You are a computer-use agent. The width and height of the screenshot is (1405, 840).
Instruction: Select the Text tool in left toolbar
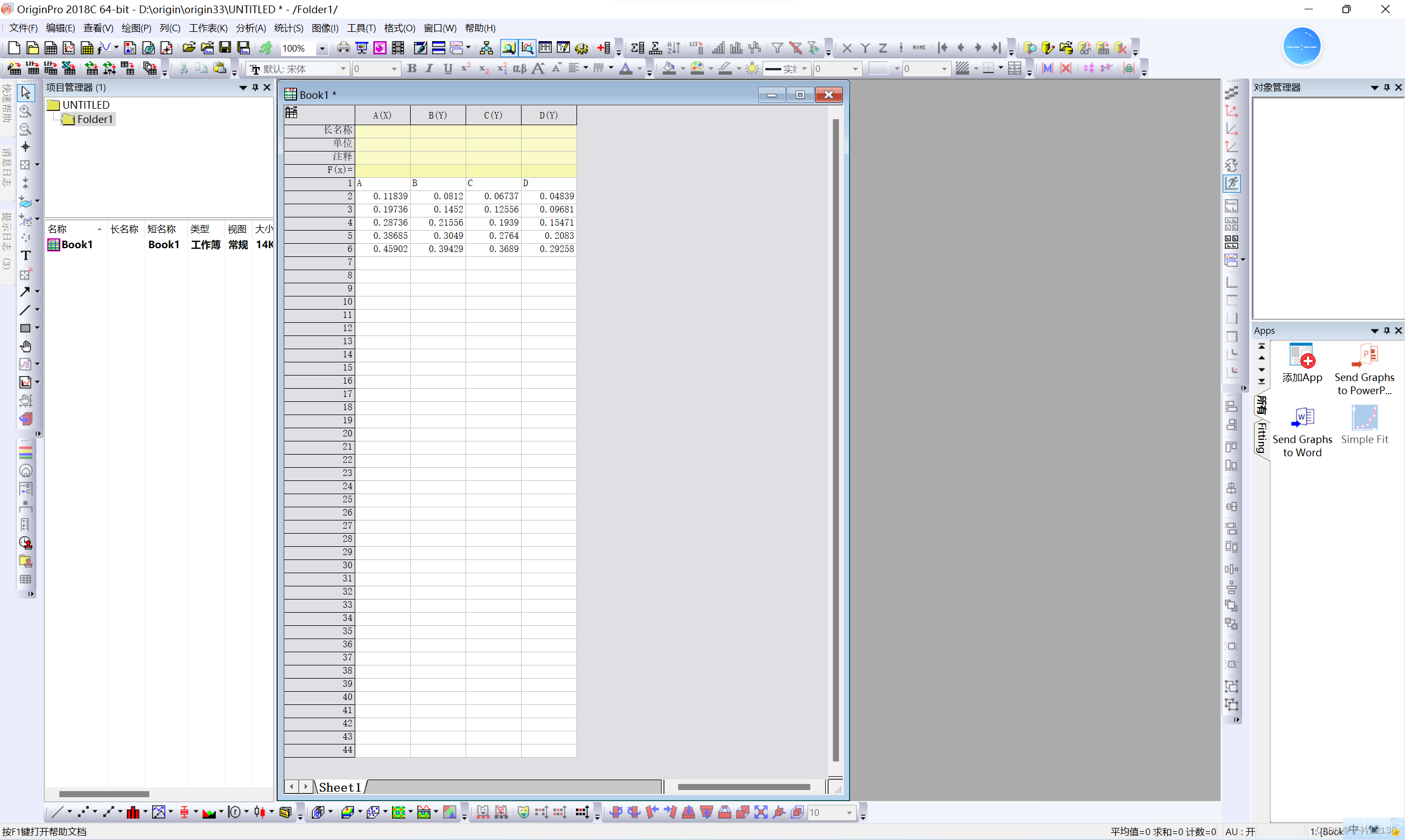(x=25, y=256)
